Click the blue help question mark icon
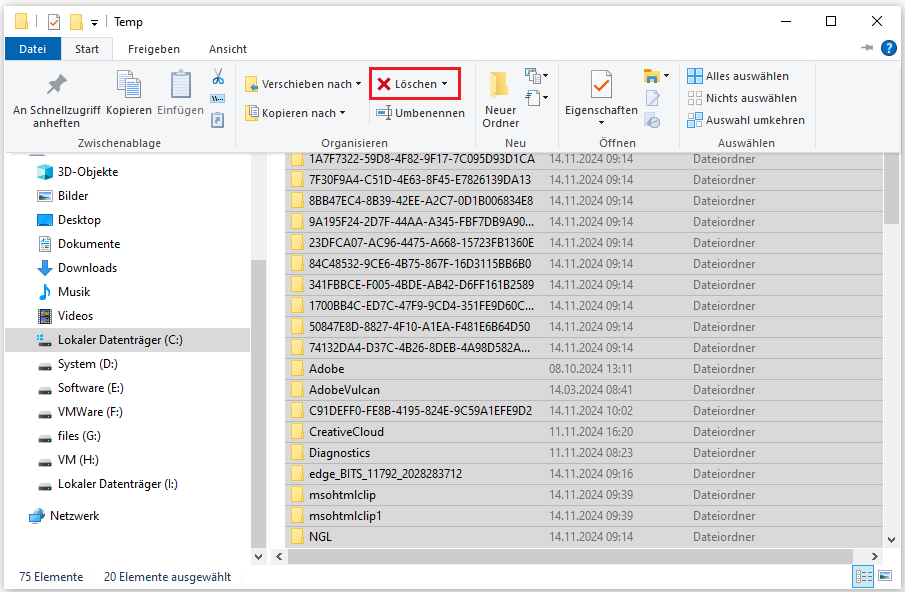The height and width of the screenshot is (592, 905). (x=888, y=48)
